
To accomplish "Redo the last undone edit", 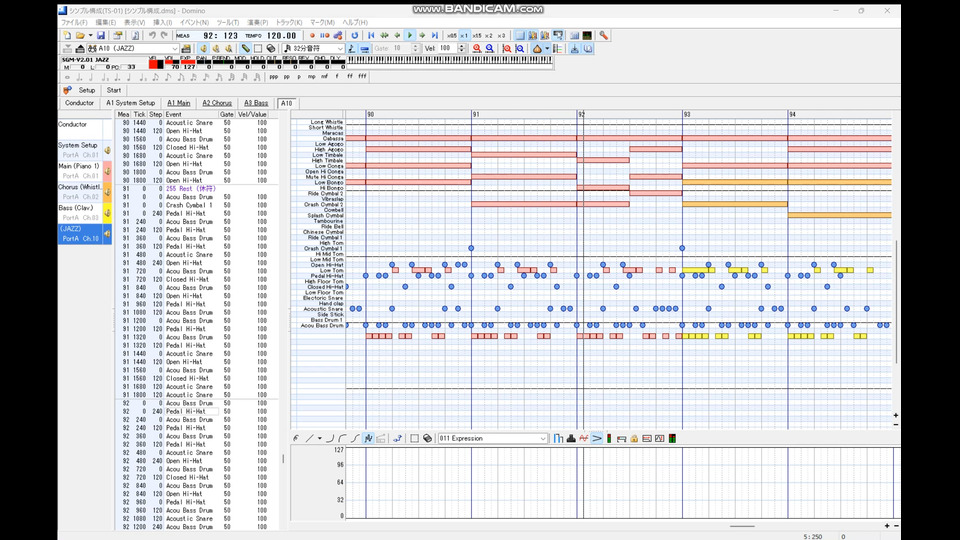I will 164,36.
